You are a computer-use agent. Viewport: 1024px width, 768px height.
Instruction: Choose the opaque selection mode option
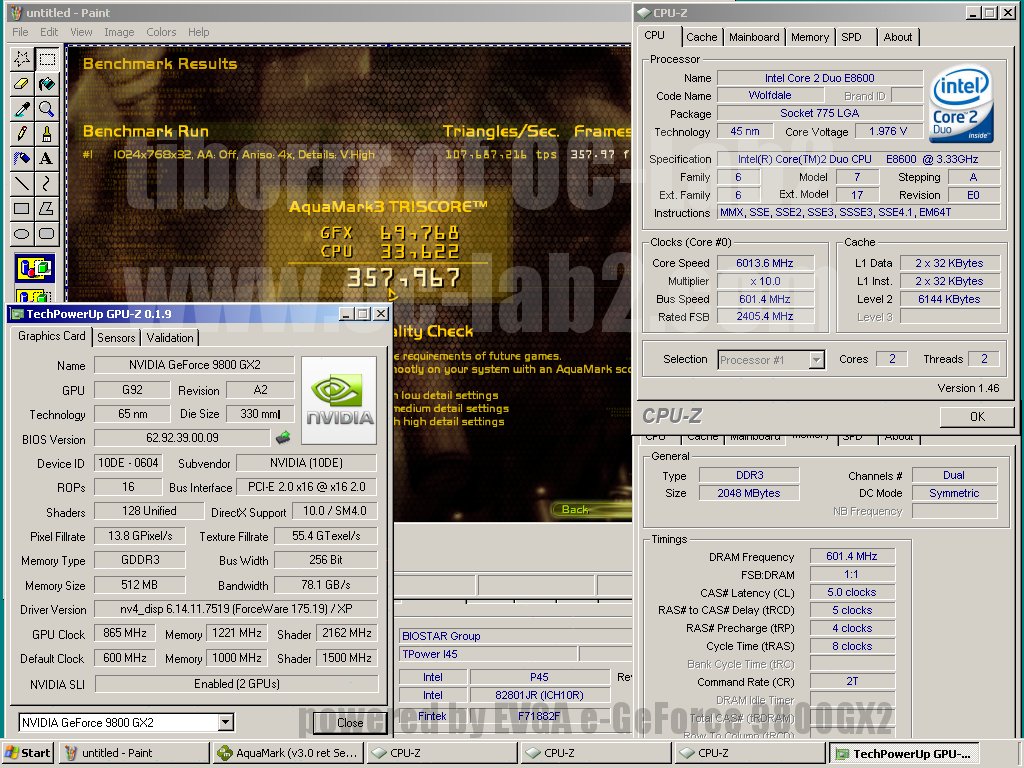35,268
